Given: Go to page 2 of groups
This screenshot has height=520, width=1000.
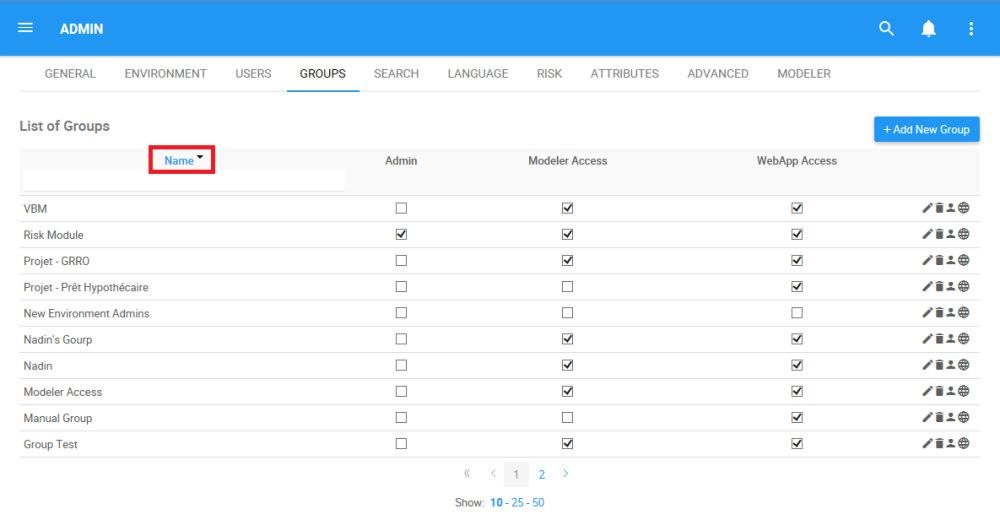Looking at the screenshot, I should pos(541,475).
